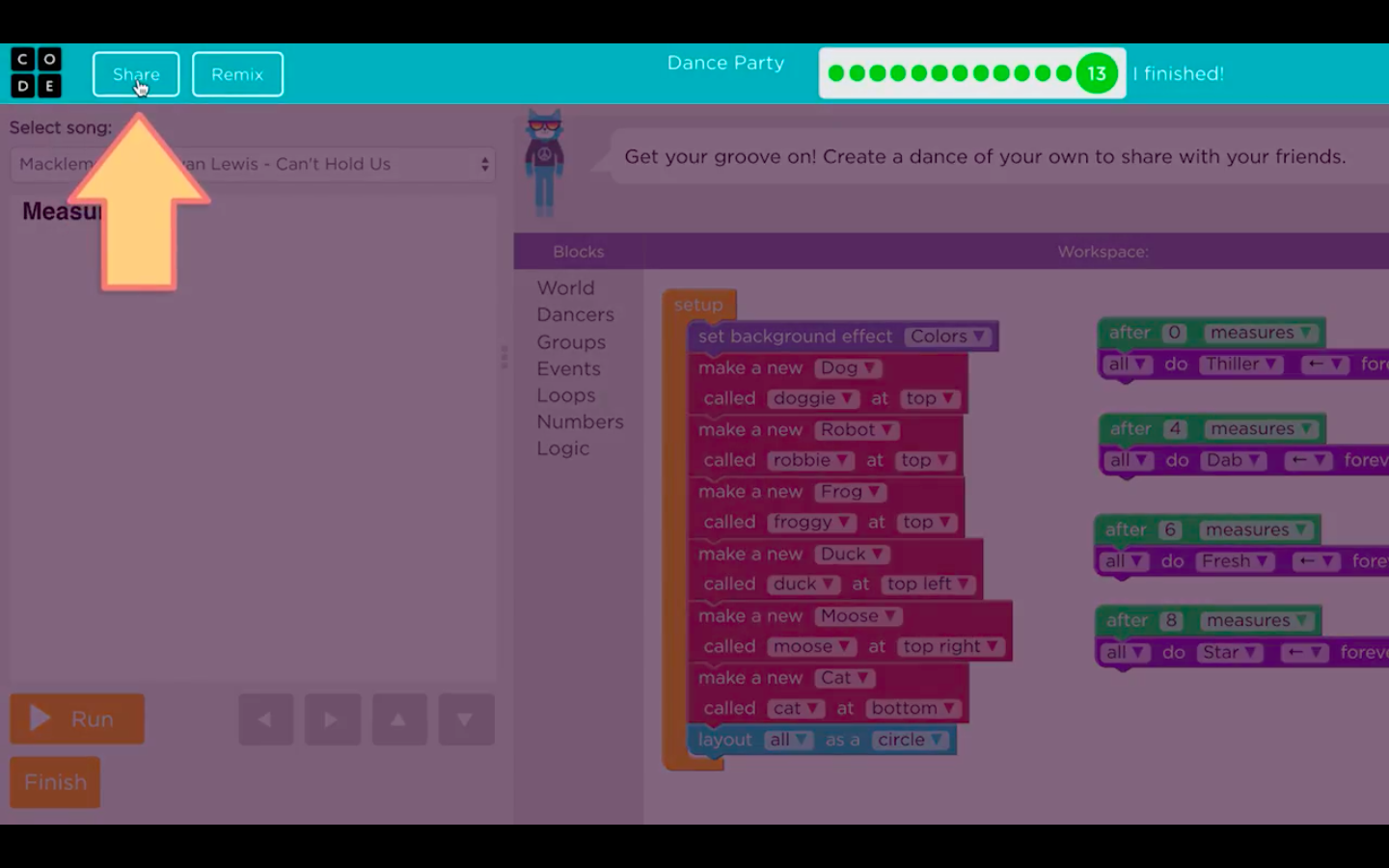The width and height of the screenshot is (1389, 868).
Task: Click the level 13 progress bubble
Action: click(x=1096, y=73)
